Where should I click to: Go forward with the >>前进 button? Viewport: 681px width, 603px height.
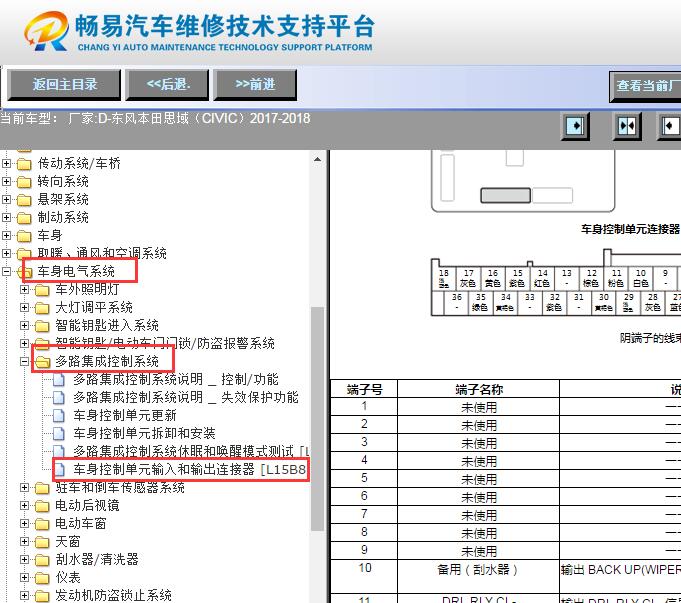click(255, 84)
